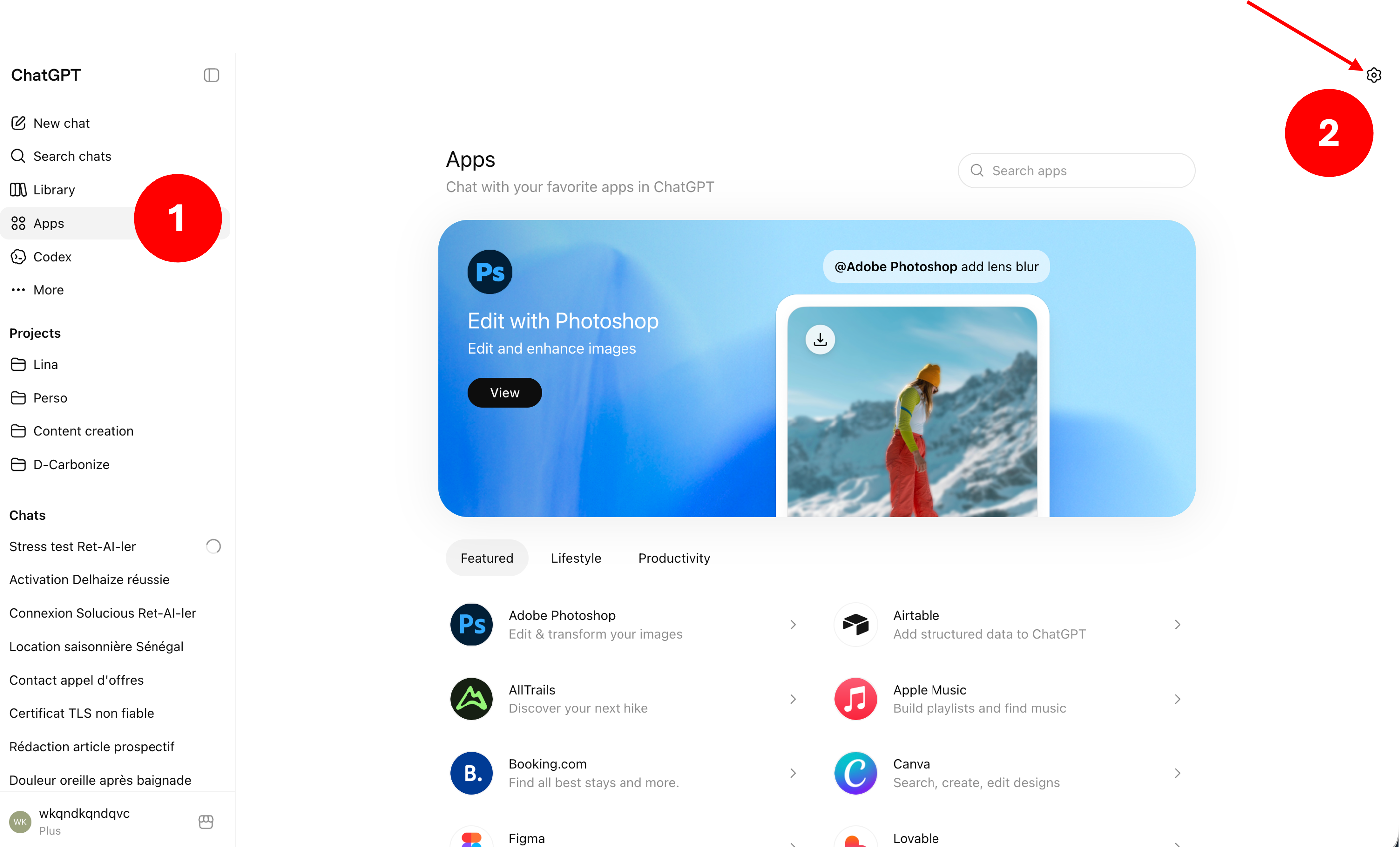Screen dimensions: 1400x847
Task: Open the Perso project folder
Action: (115, 398)
